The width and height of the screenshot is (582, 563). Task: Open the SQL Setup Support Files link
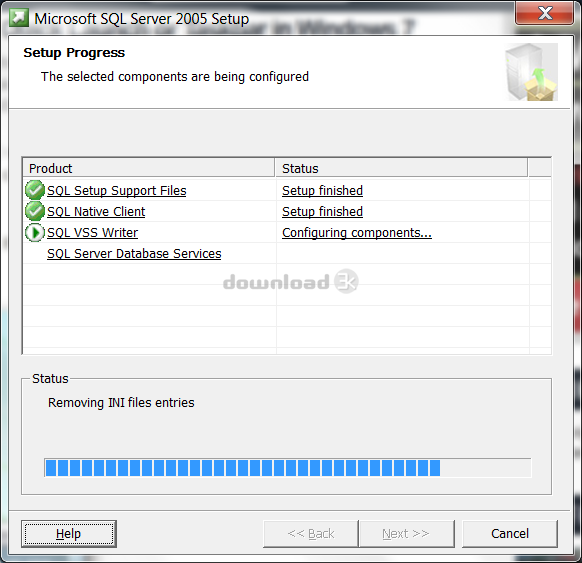tap(117, 190)
